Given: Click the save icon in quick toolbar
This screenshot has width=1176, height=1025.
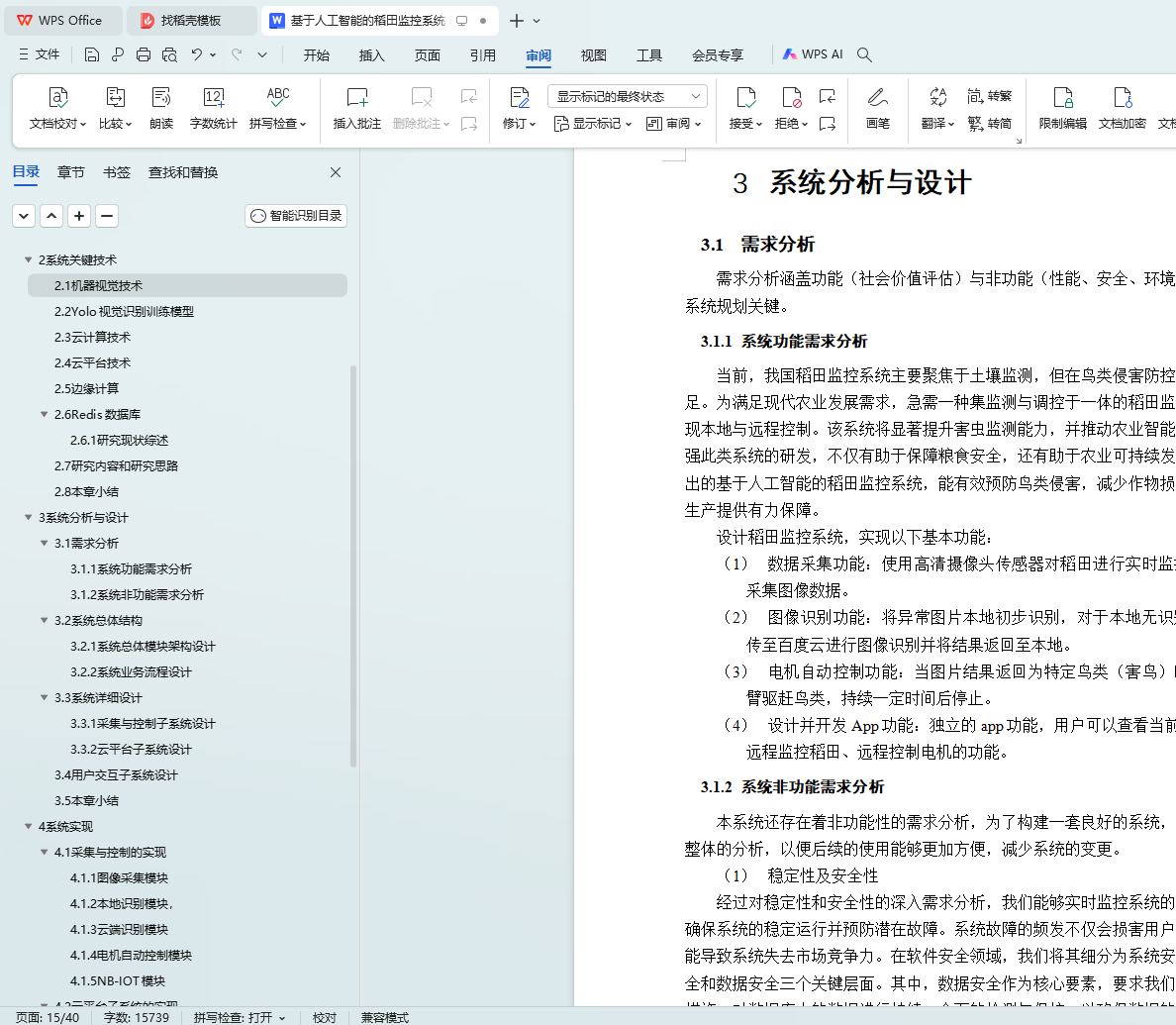Looking at the screenshot, I should pyautogui.click(x=91, y=54).
